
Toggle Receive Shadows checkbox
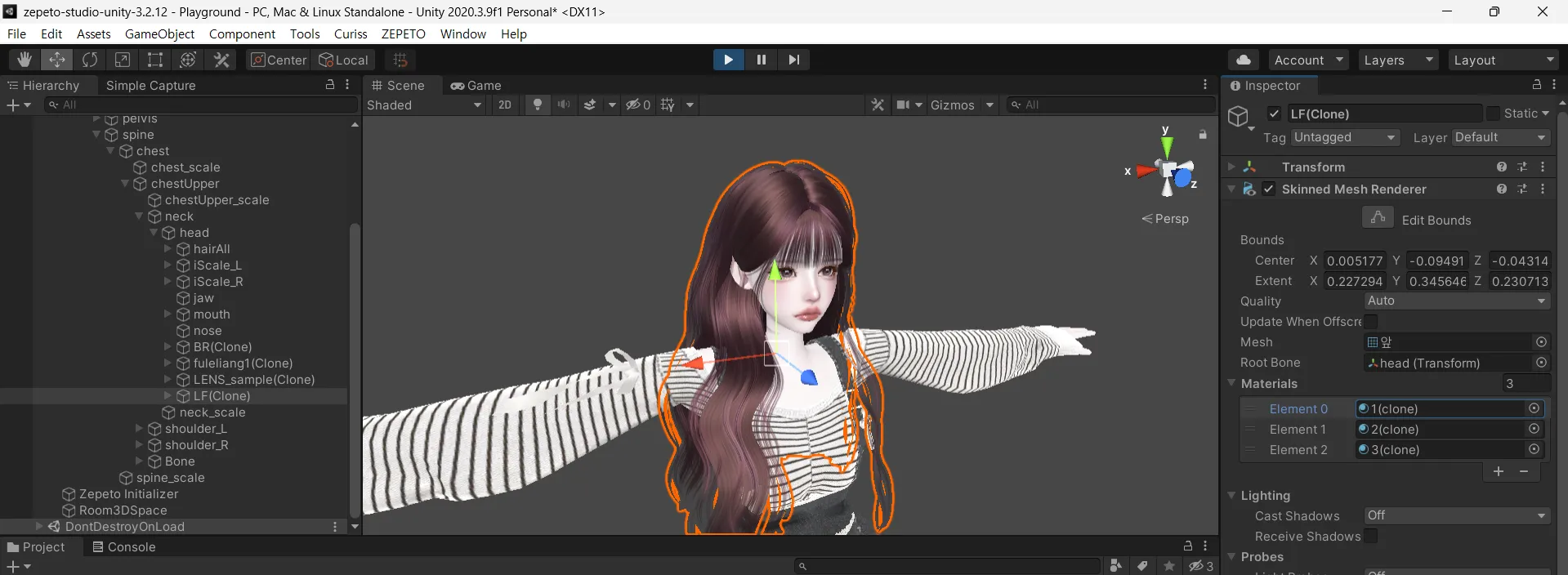1371,536
